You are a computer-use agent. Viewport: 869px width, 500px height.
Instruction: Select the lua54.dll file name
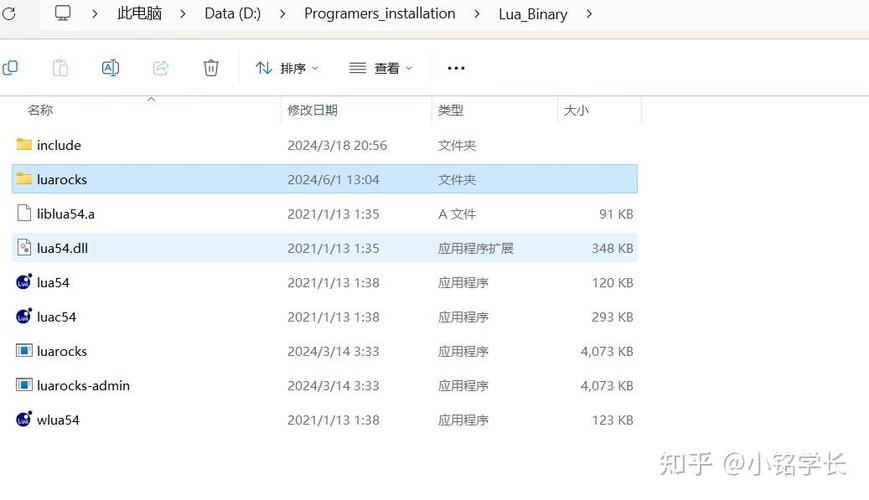62,248
